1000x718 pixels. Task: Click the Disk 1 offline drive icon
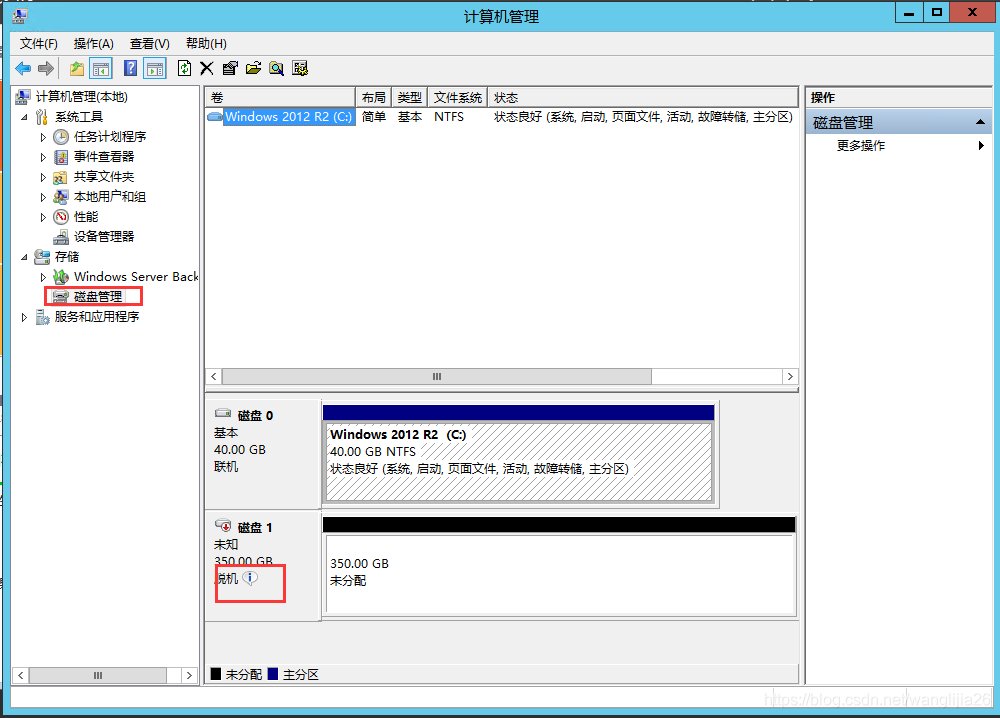point(223,525)
